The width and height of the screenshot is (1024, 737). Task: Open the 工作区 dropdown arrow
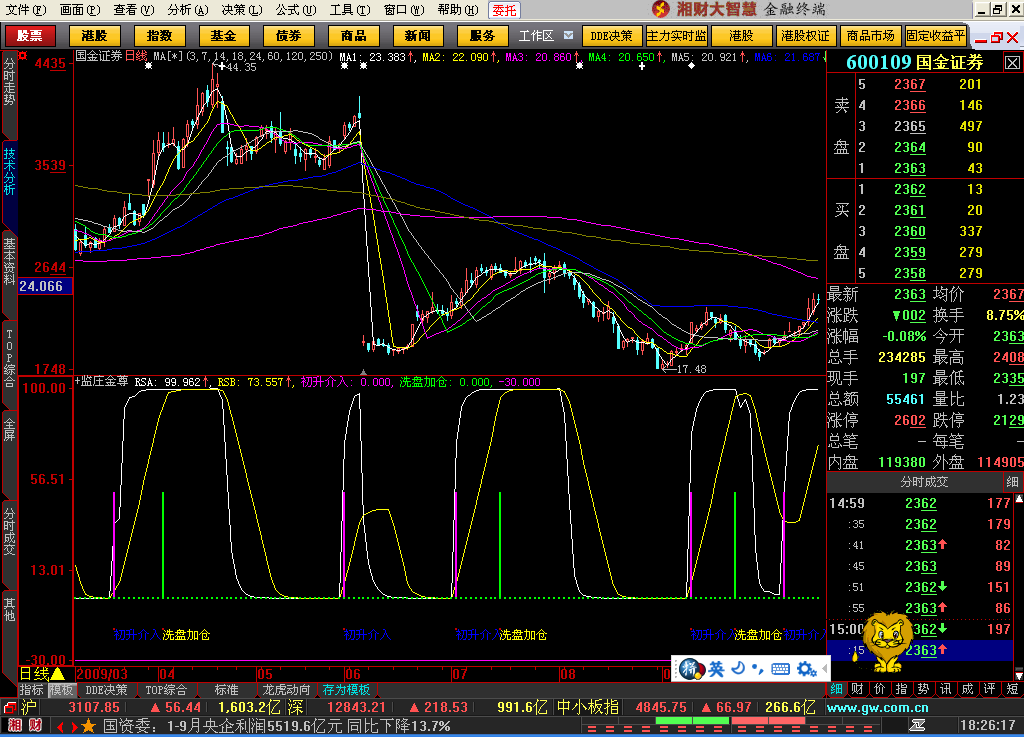(x=568, y=35)
